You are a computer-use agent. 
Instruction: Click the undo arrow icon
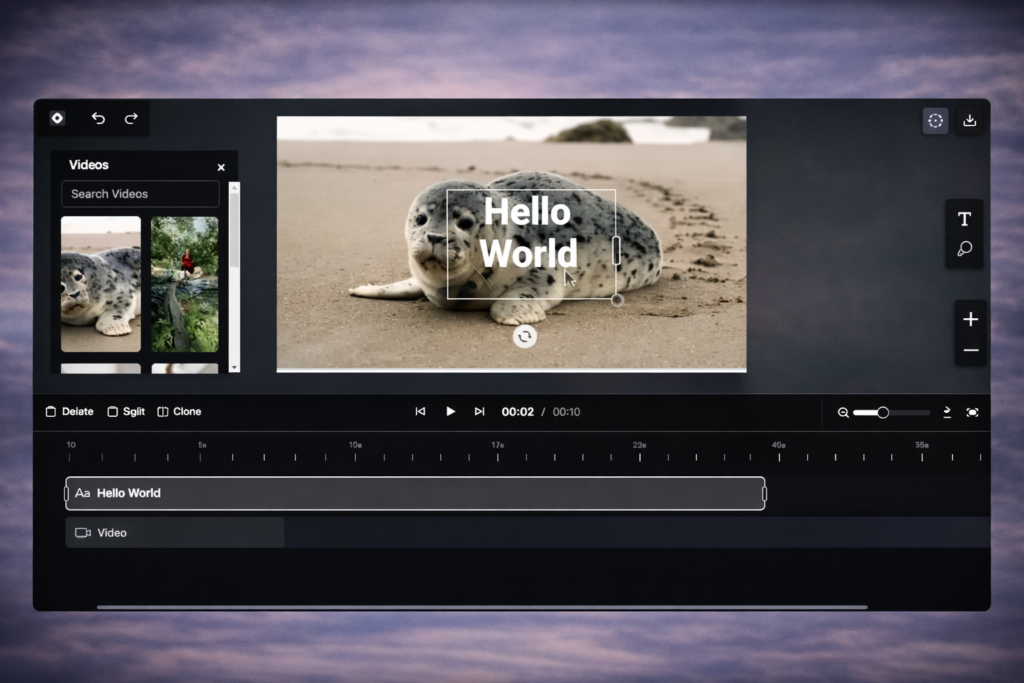(x=98, y=118)
